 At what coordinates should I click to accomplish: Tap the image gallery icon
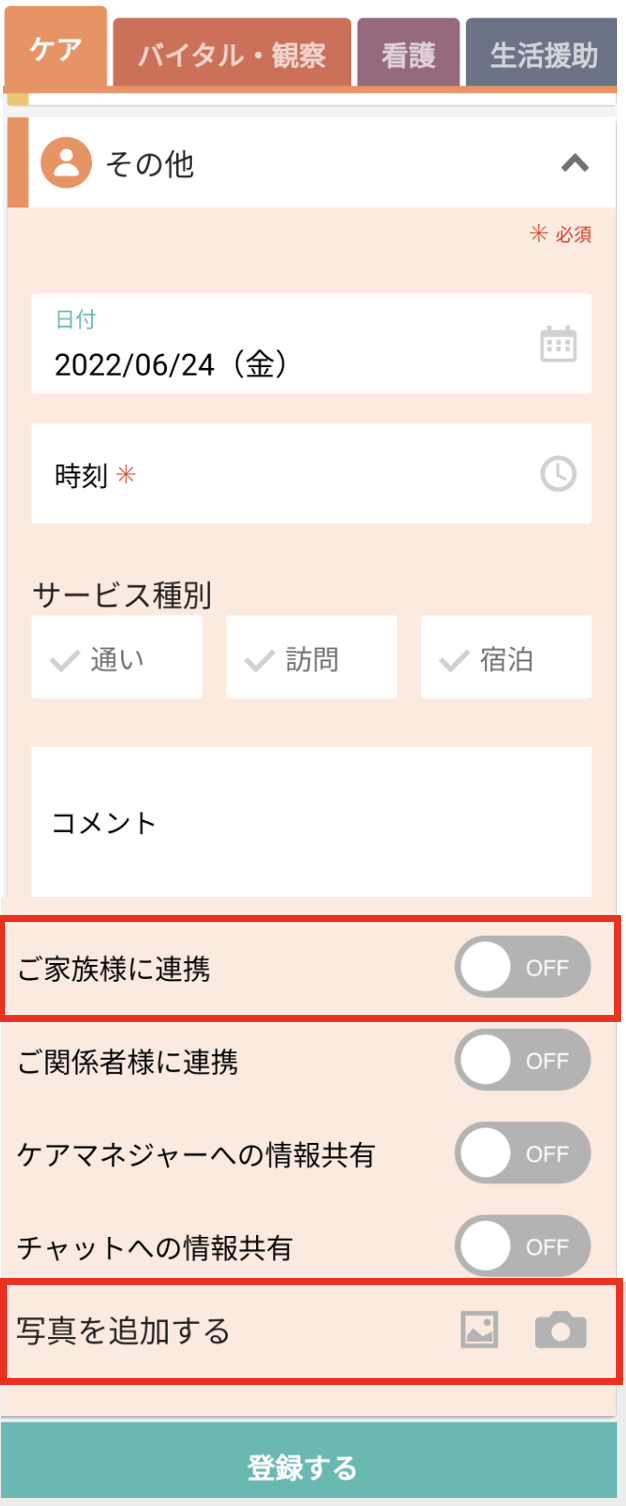[x=479, y=1330]
